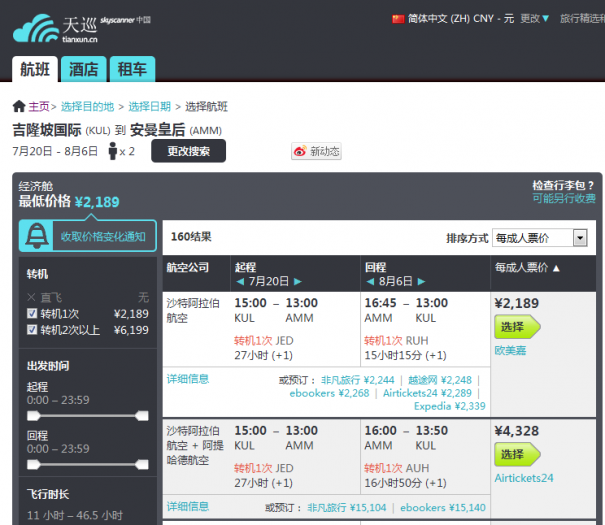Open 详细信息 for the ¥4,328 flight
The width and height of the screenshot is (605, 525).
point(188,506)
